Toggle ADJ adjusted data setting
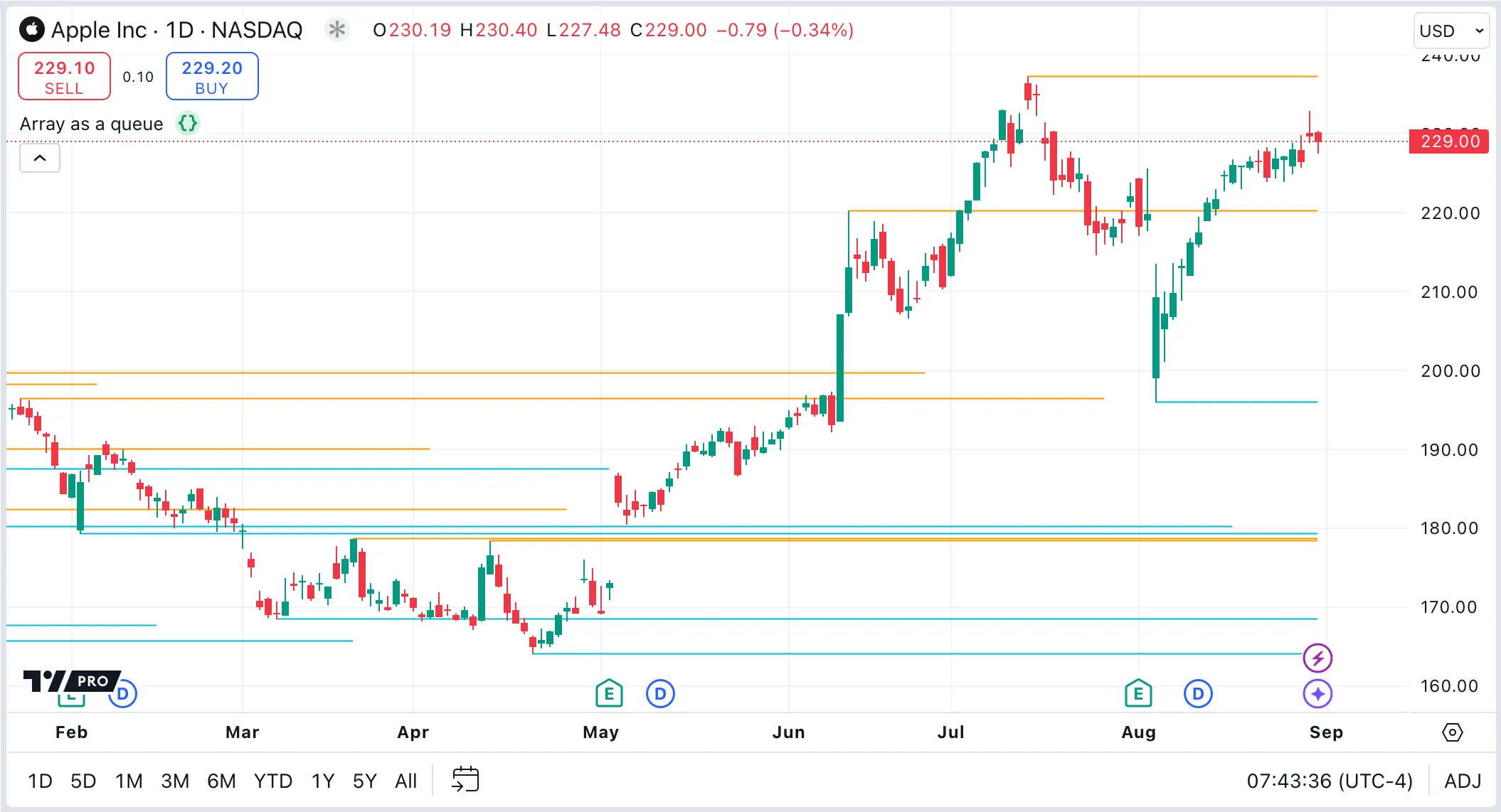The height and width of the screenshot is (812, 1501). (x=1463, y=781)
